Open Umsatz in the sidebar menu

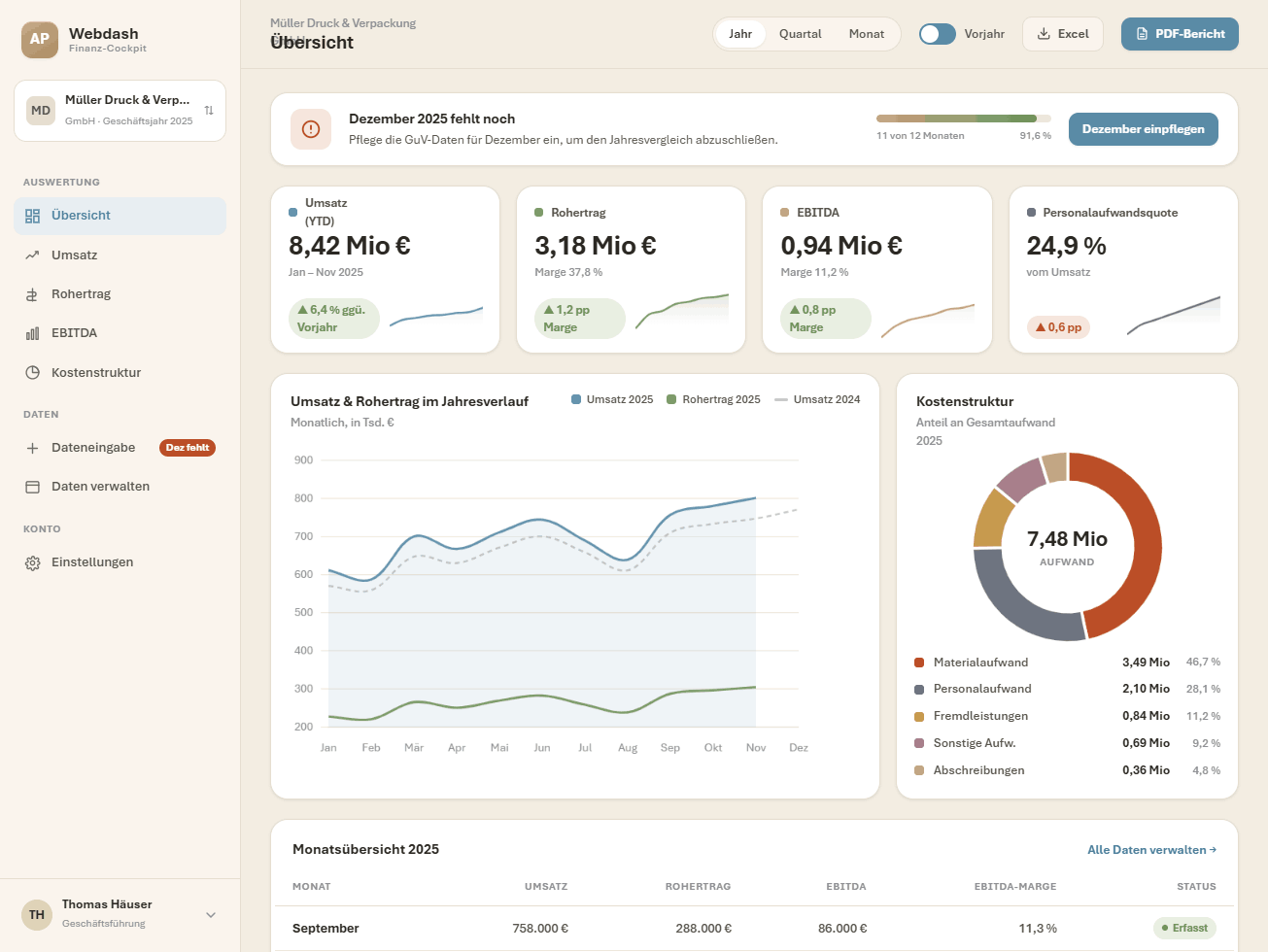click(x=120, y=255)
